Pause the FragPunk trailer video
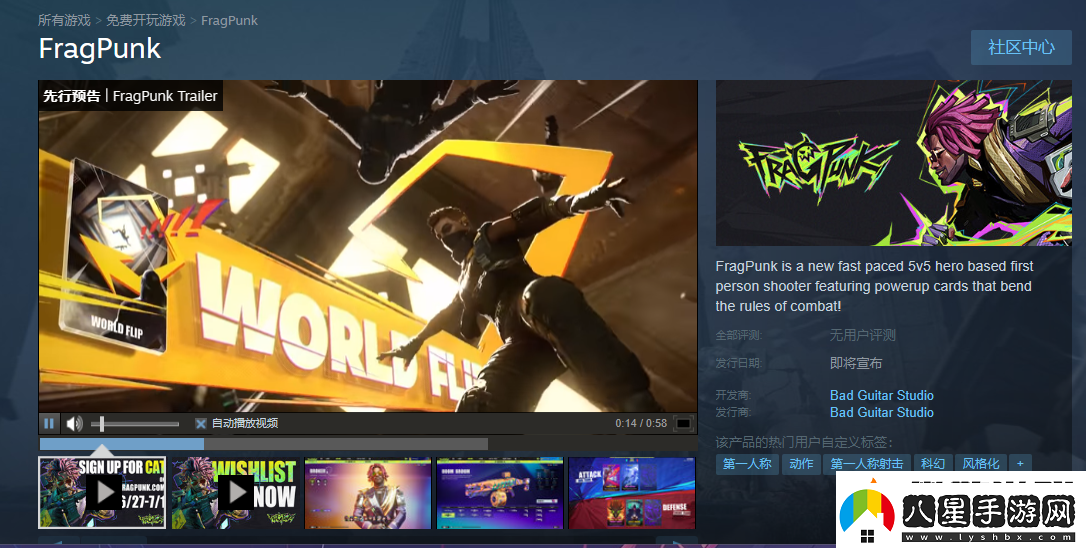The width and height of the screenshot is (1086, 548). pyautogui.click(x=49, y=423)
